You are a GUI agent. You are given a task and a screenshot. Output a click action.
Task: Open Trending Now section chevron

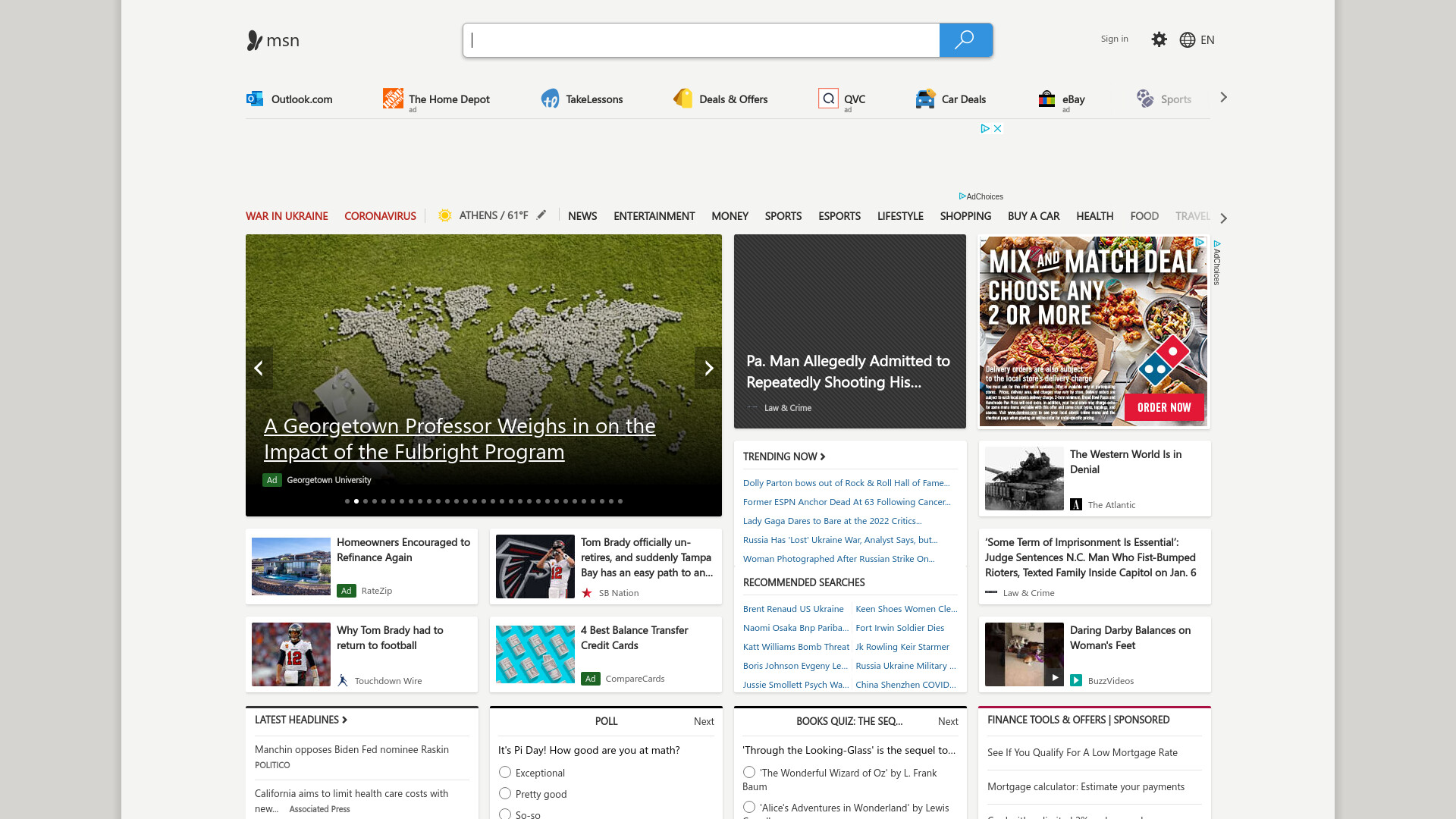(823, 457)
